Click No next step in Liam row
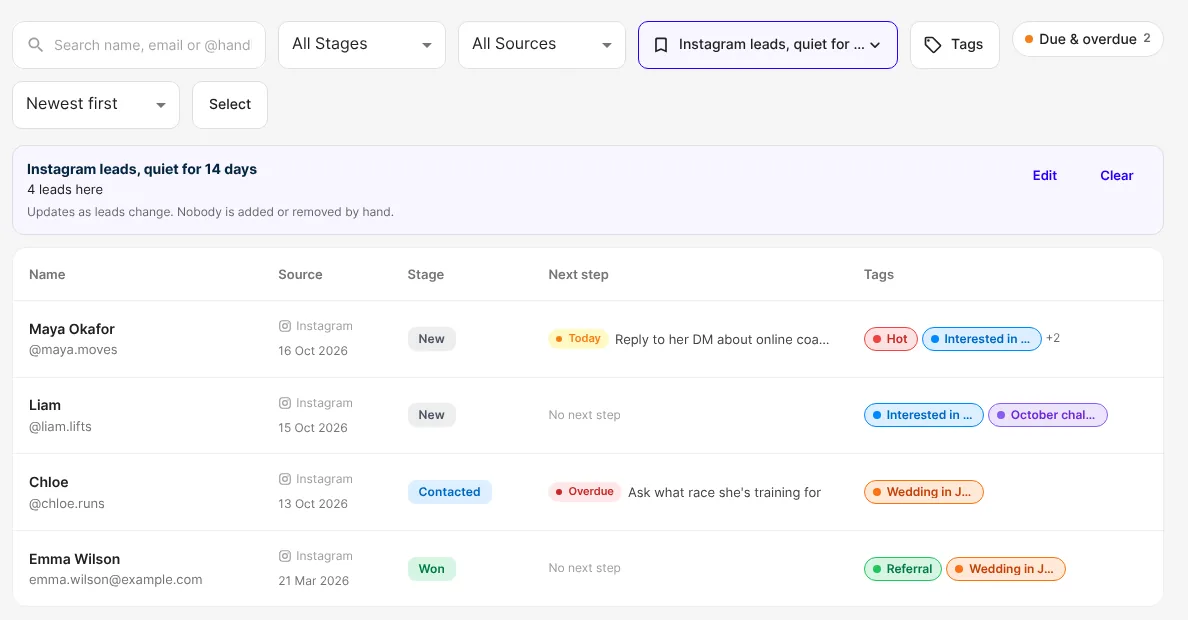Image resolution: width=1188 pixels, height=620 pixels. point(584,415)
